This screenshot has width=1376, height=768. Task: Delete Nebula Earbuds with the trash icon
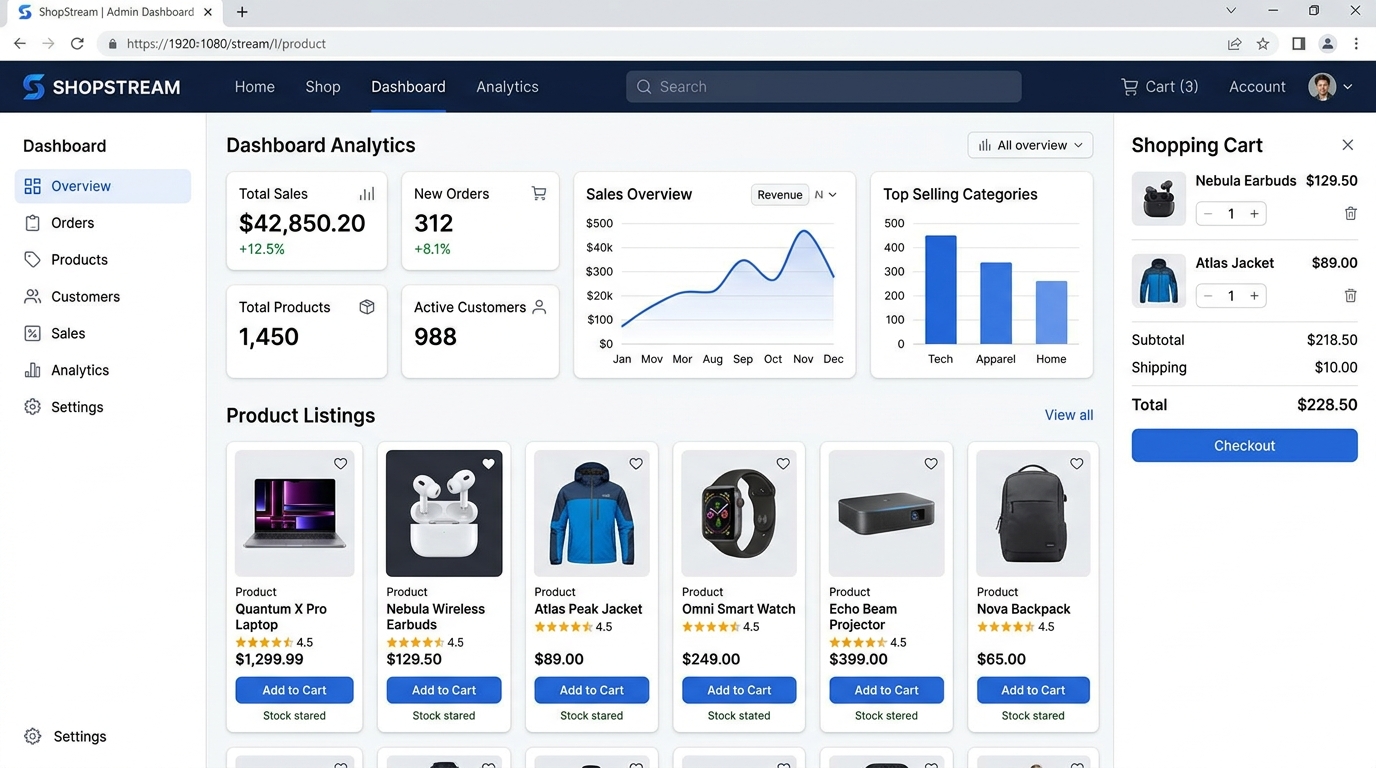1350,213
